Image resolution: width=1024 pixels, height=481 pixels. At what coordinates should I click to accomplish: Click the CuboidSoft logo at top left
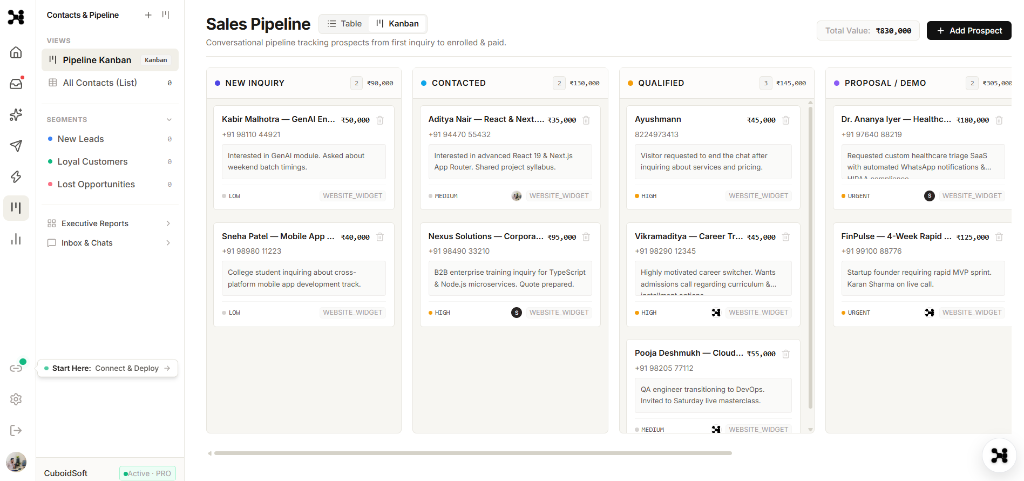[16, 17]
